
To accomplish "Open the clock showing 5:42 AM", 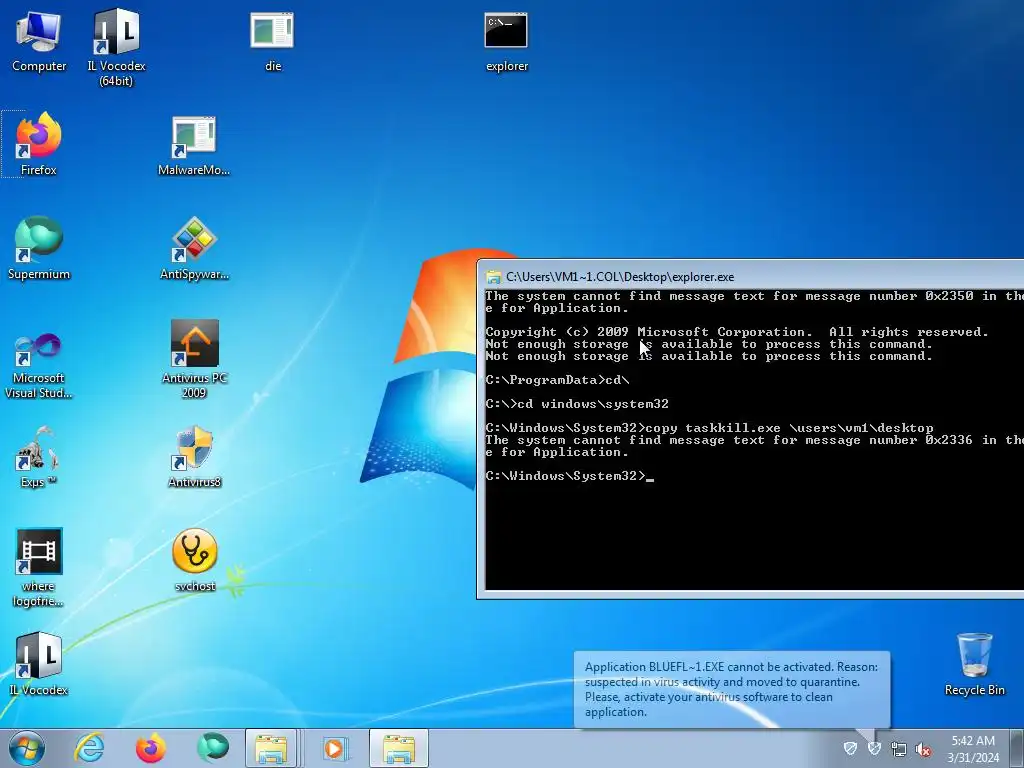I will click(x=973, y=749).
